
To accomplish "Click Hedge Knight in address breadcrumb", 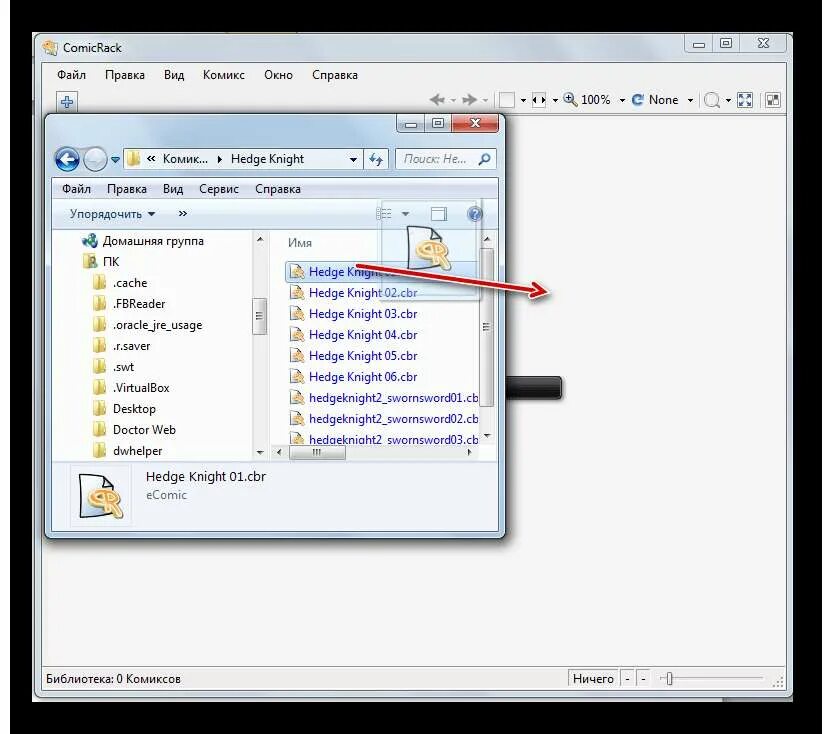I will (x=267, y=159).
